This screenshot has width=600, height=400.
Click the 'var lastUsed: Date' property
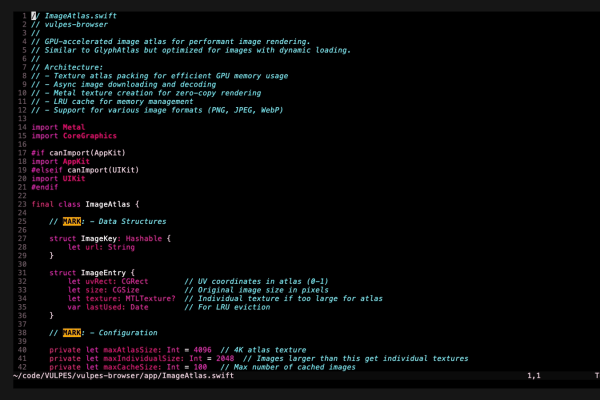coord(108,307)
